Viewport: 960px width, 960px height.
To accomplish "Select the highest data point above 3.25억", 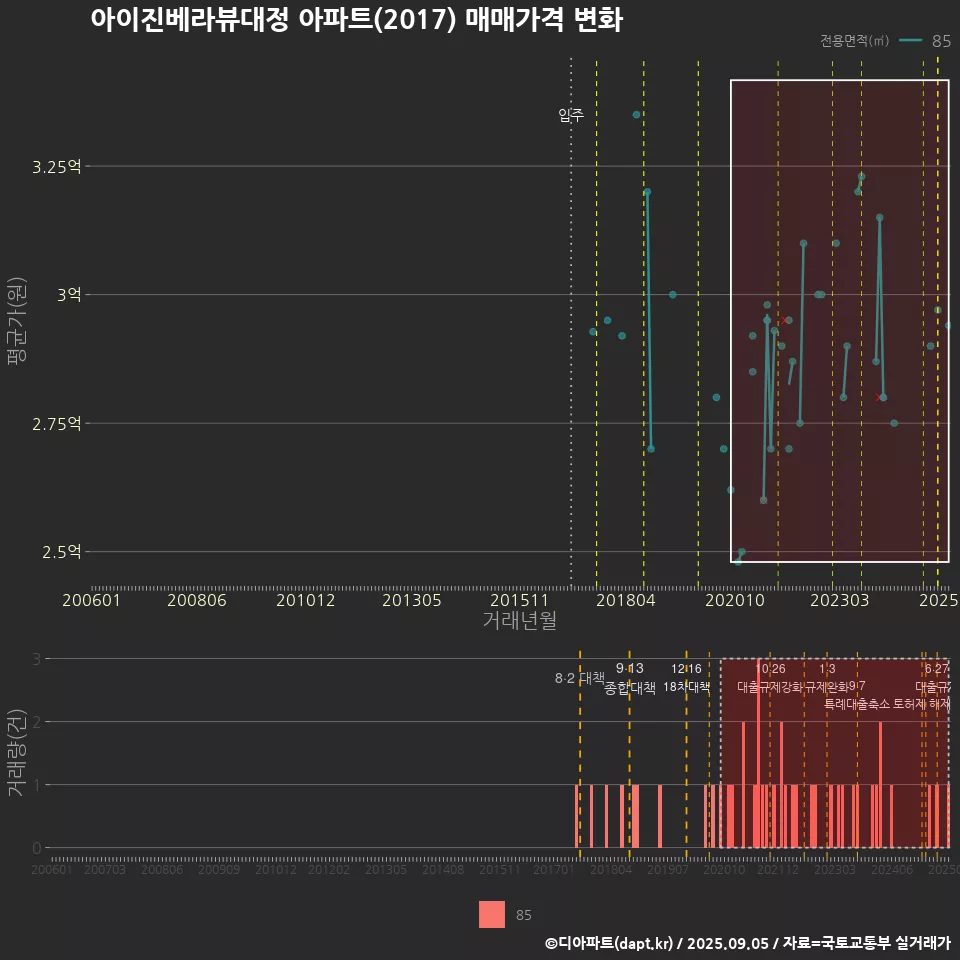I will pyautogui.click(x=636, y=115).
